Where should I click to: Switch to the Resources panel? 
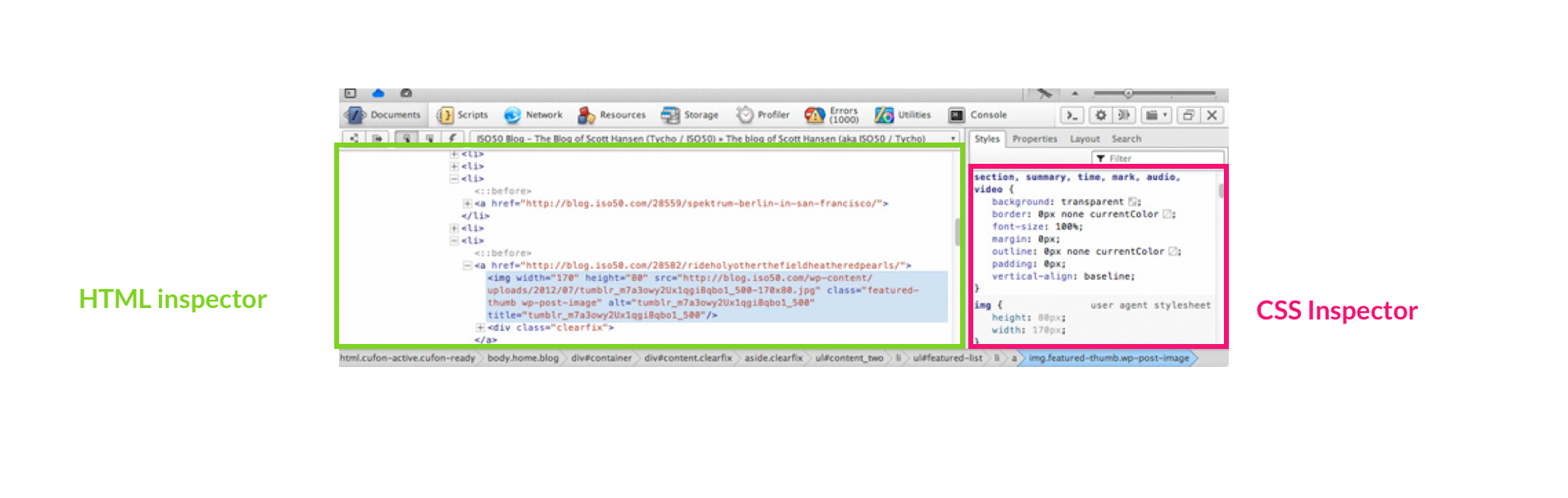612,115
